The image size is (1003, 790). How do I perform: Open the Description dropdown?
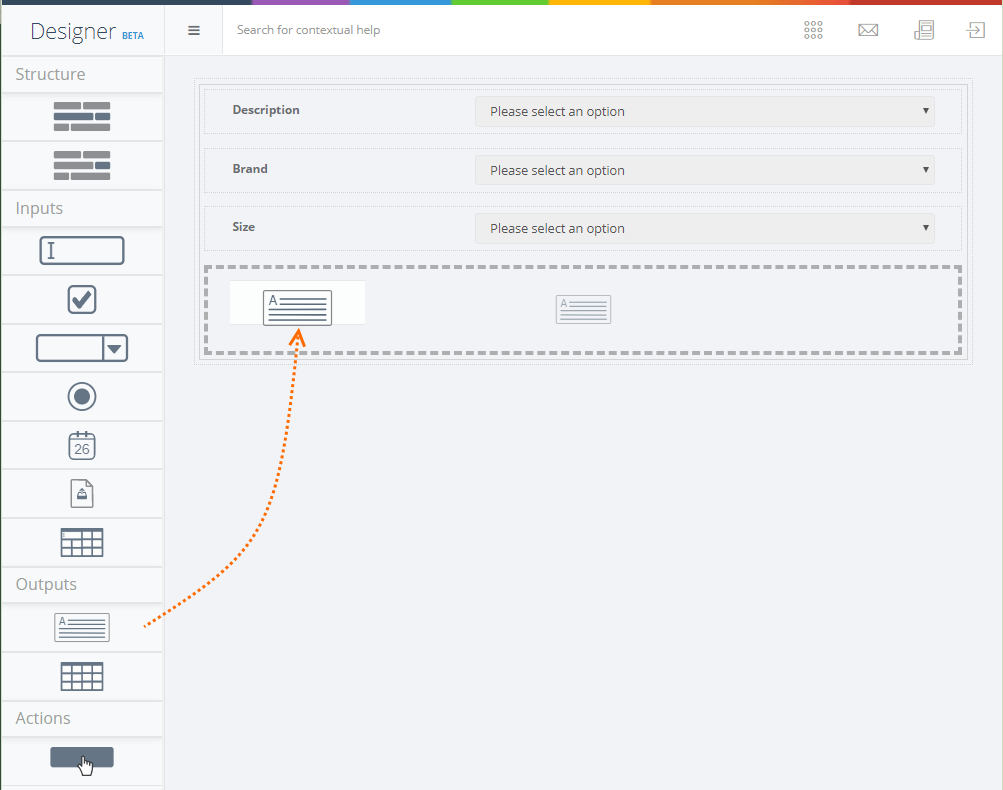704,112
